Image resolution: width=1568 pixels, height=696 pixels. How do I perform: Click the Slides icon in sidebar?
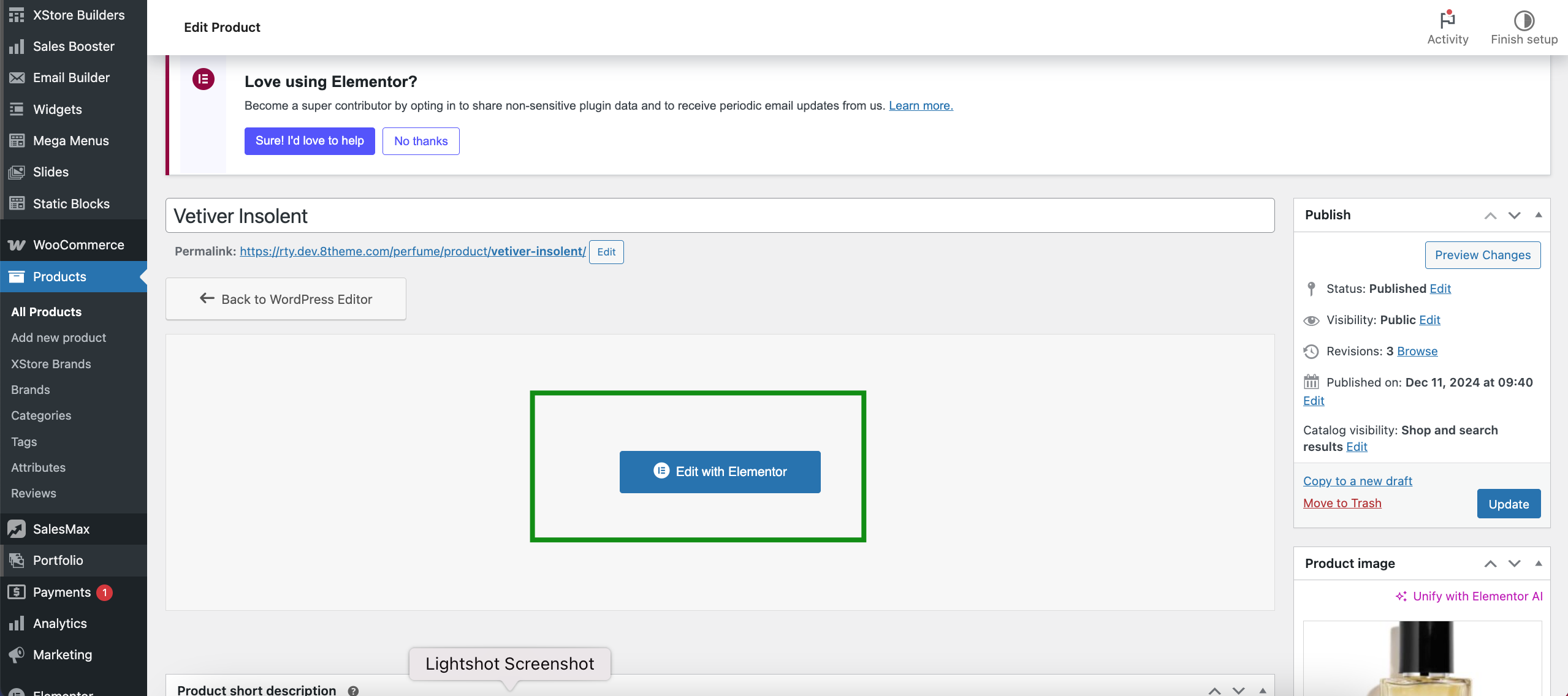[17, 172]
